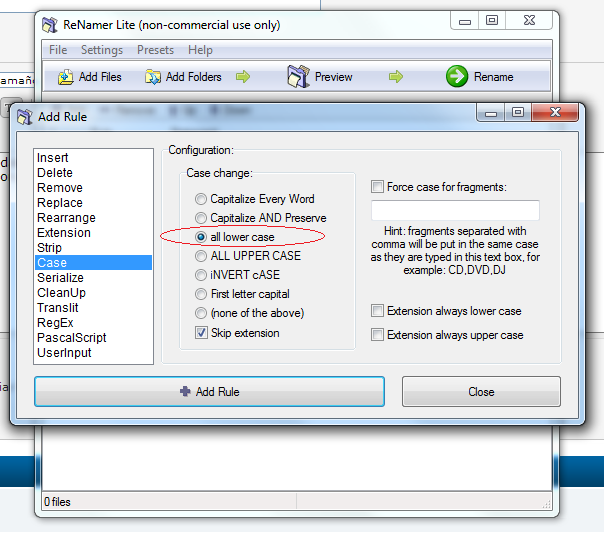The height and width of the screenshot is (533, 604).
Task: Click the Add Files toolbar icon
Action: 66,77
